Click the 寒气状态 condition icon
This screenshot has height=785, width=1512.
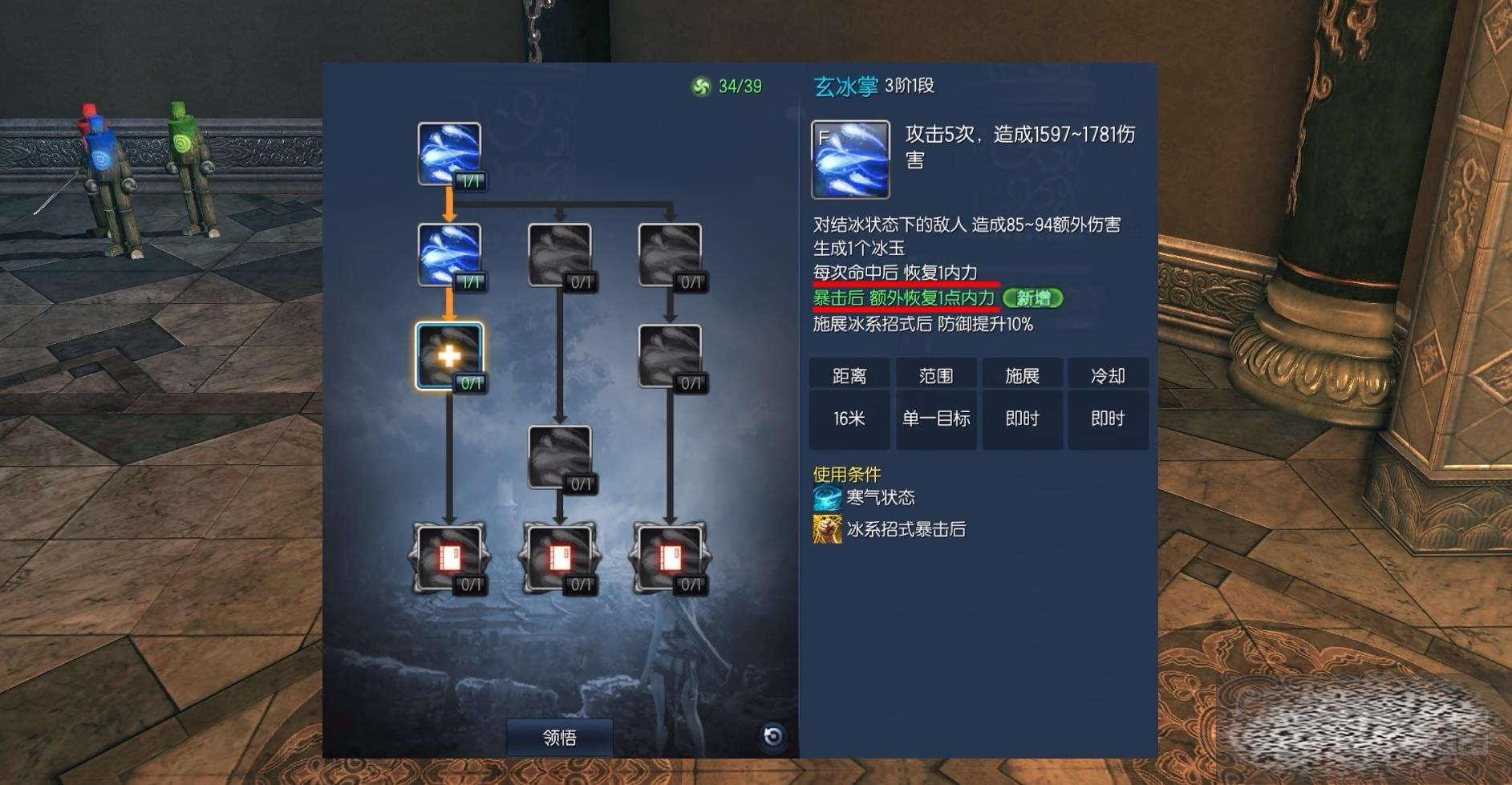point(827,497)
